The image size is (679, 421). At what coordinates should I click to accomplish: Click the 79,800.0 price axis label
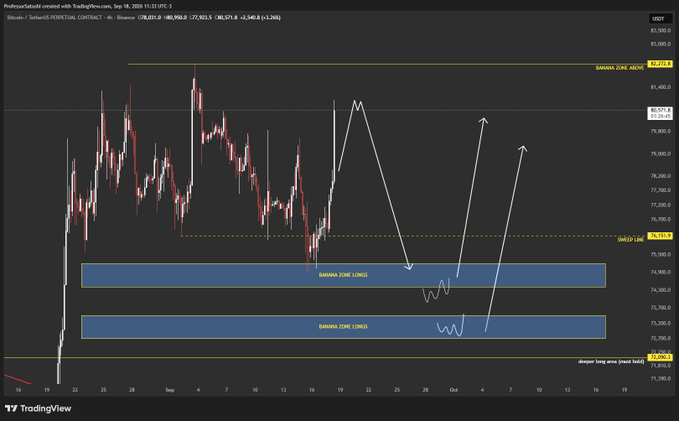coord(660,131)
